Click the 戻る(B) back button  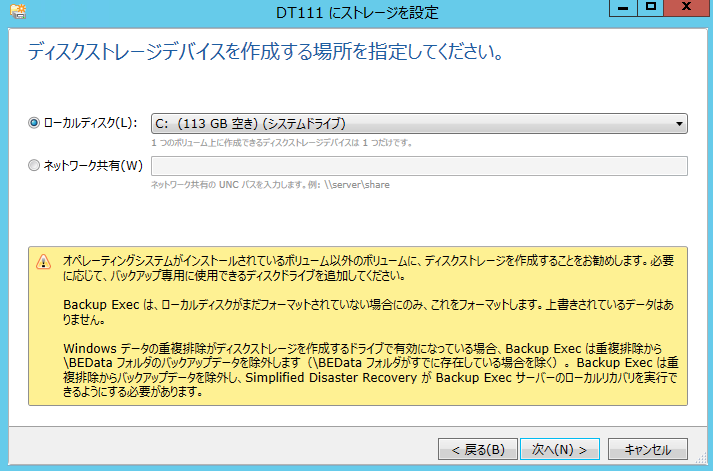[x=477, y=449]
